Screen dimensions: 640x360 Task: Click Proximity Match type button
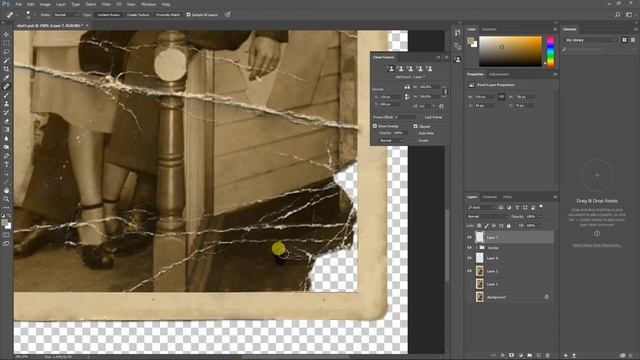[x=168, y=15]
